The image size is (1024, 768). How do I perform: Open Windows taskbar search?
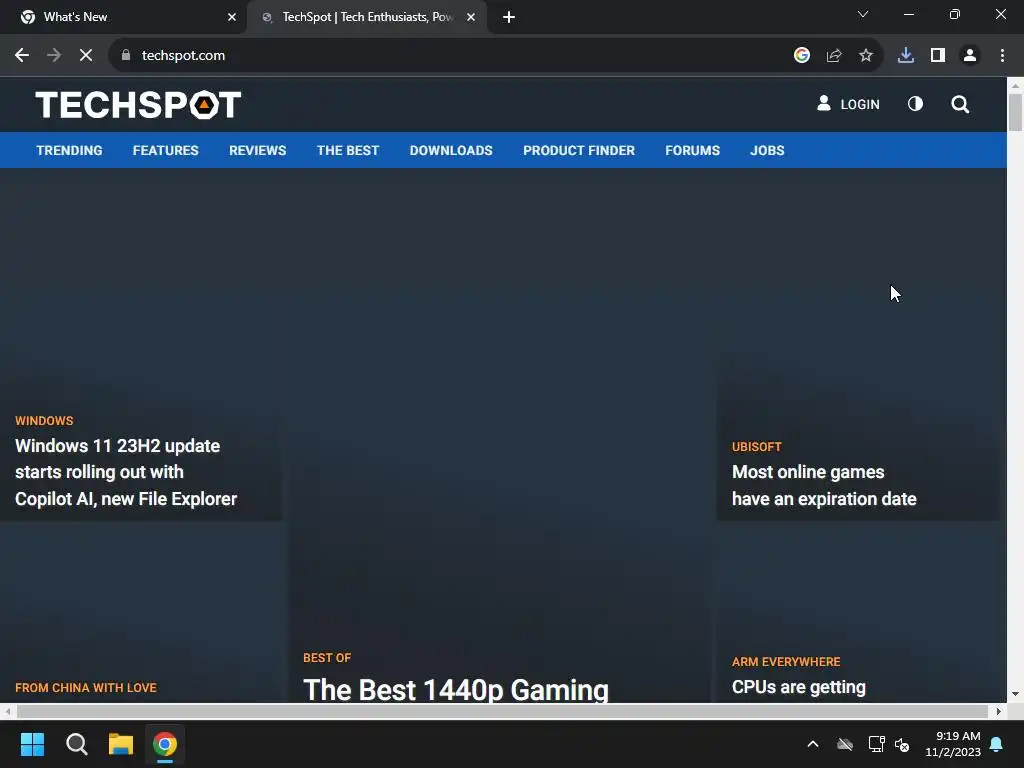click(x=76, y=744)
